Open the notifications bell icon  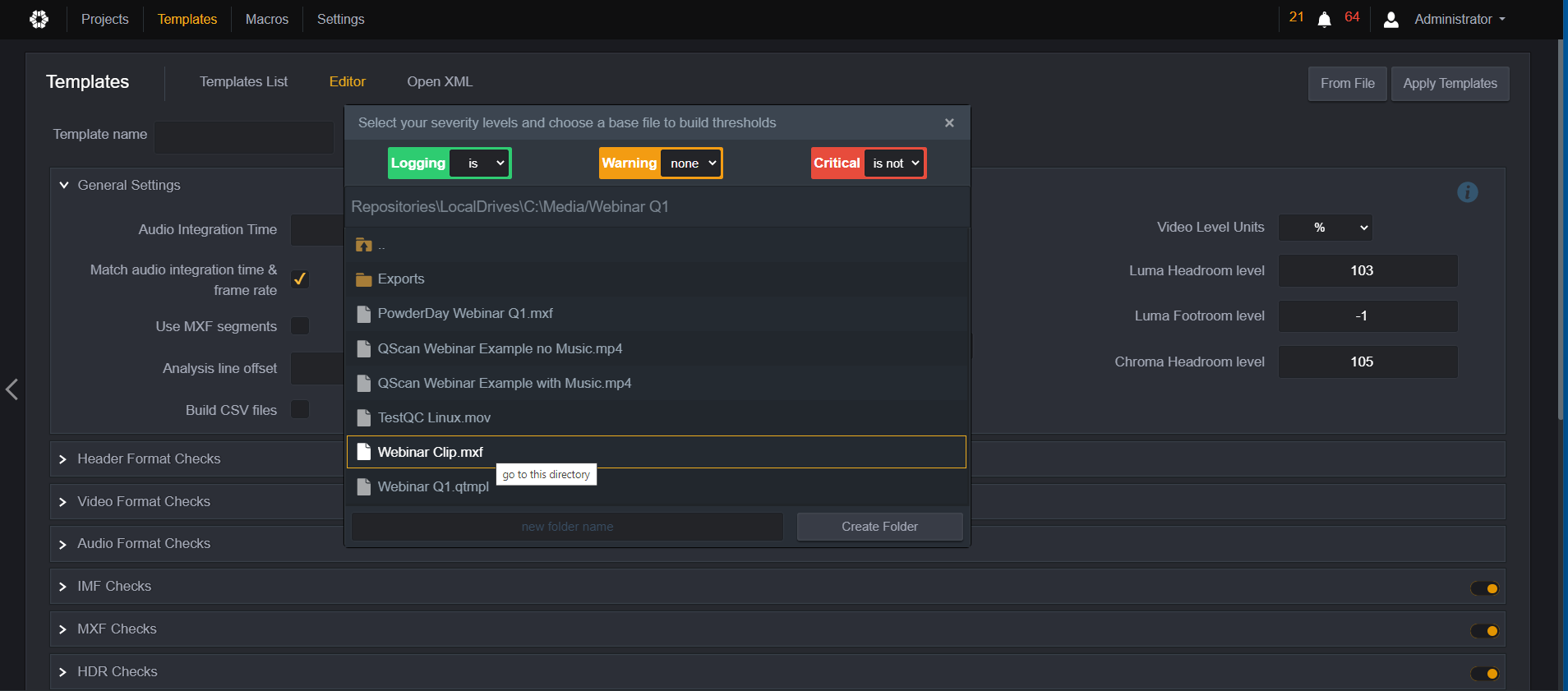pos(1324,20)
